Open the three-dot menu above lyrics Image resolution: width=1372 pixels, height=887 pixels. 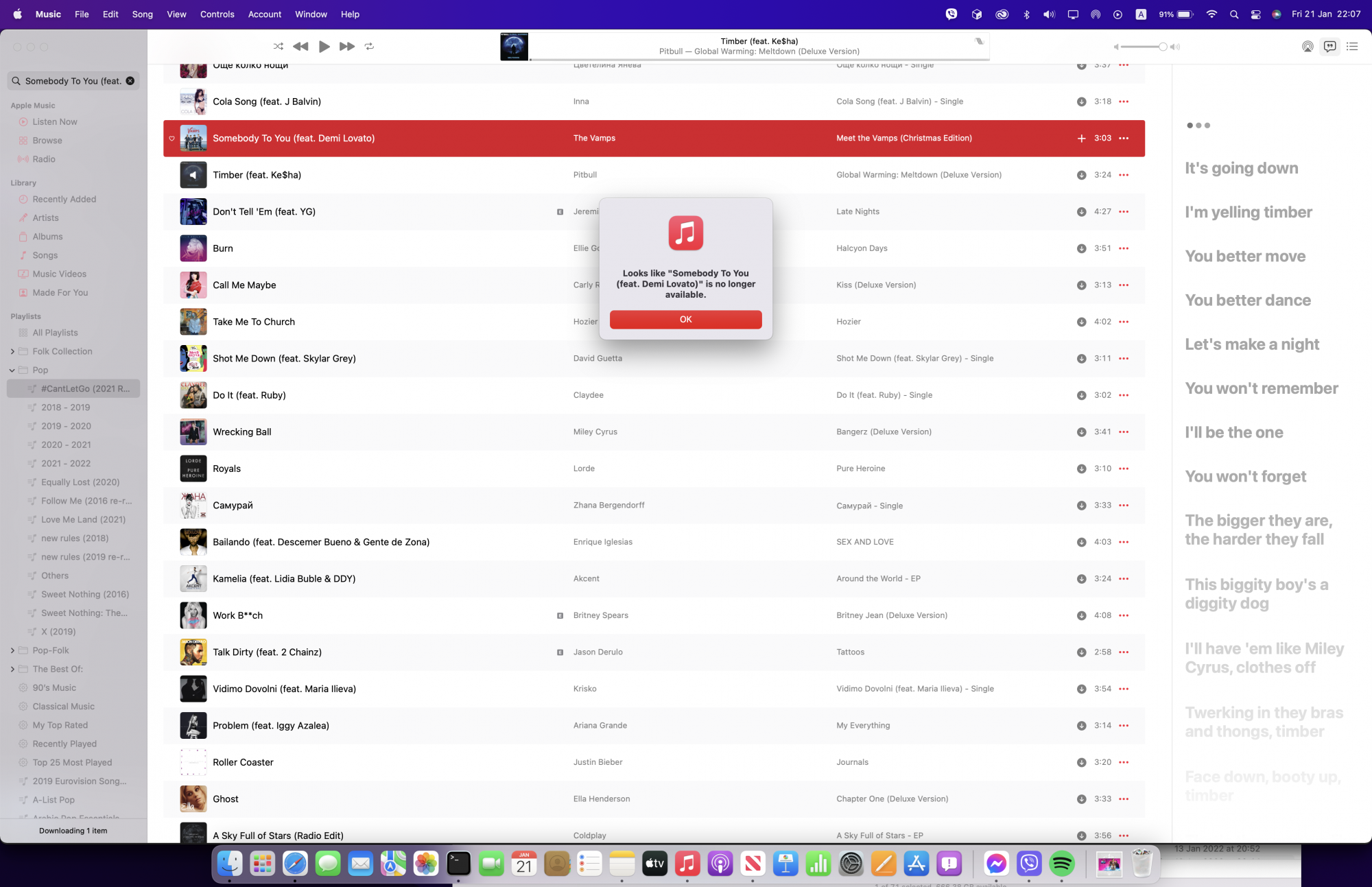[1198, 126]
